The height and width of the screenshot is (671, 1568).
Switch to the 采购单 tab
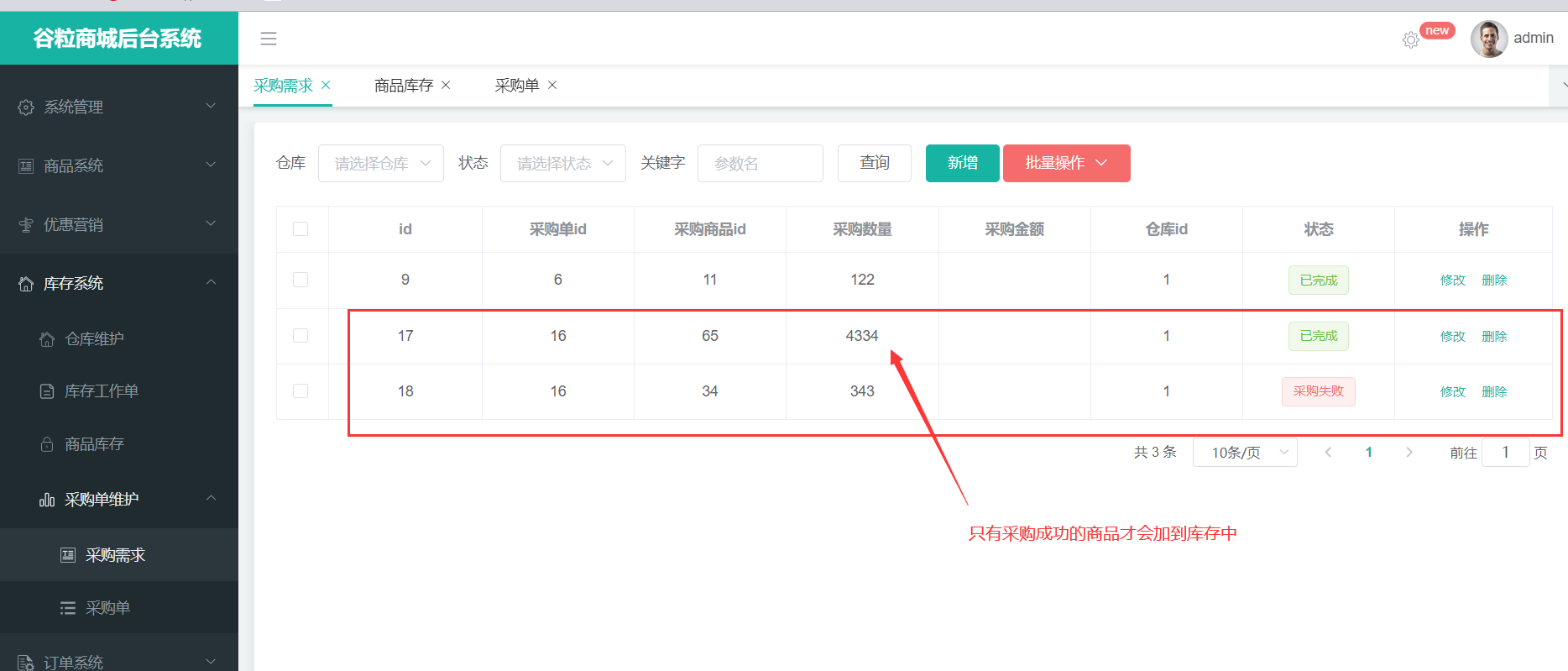click(x=517, y=85)
